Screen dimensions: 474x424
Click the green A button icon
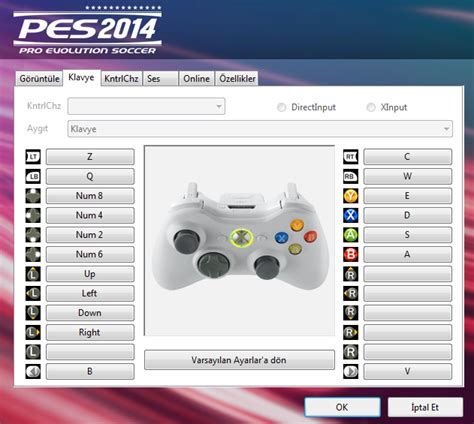(x=351, y=235)
